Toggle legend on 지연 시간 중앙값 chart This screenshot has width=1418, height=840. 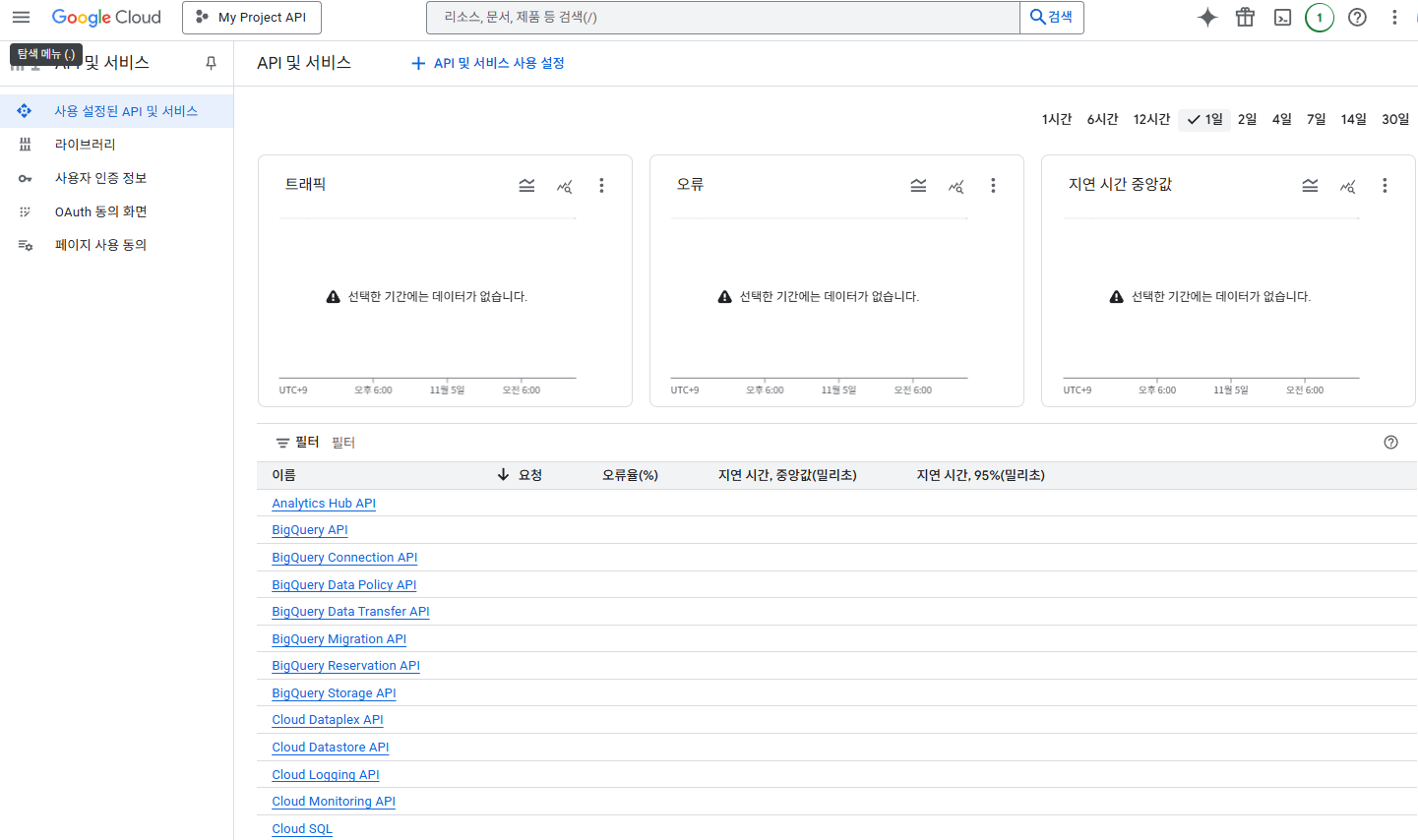(x=1310, y=185)
